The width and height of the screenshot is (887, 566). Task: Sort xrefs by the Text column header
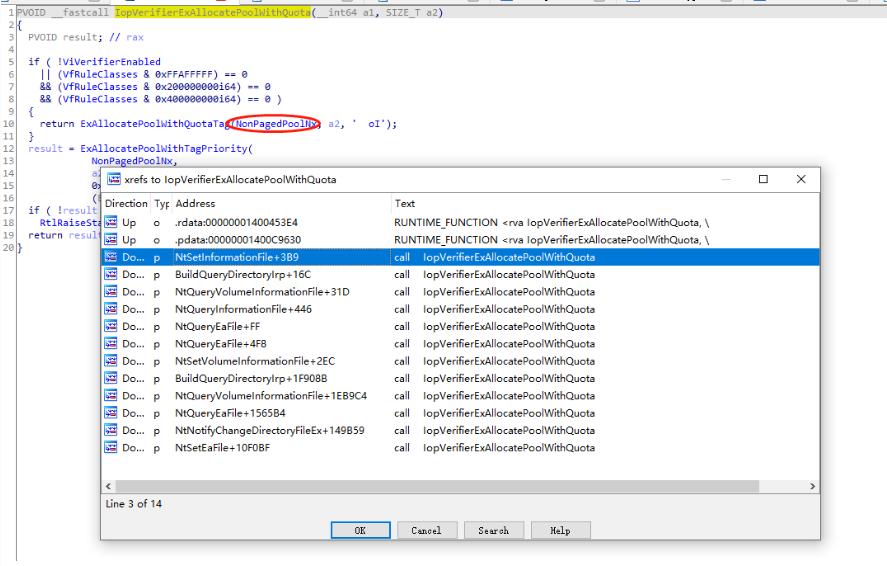[x=405, y=203]
